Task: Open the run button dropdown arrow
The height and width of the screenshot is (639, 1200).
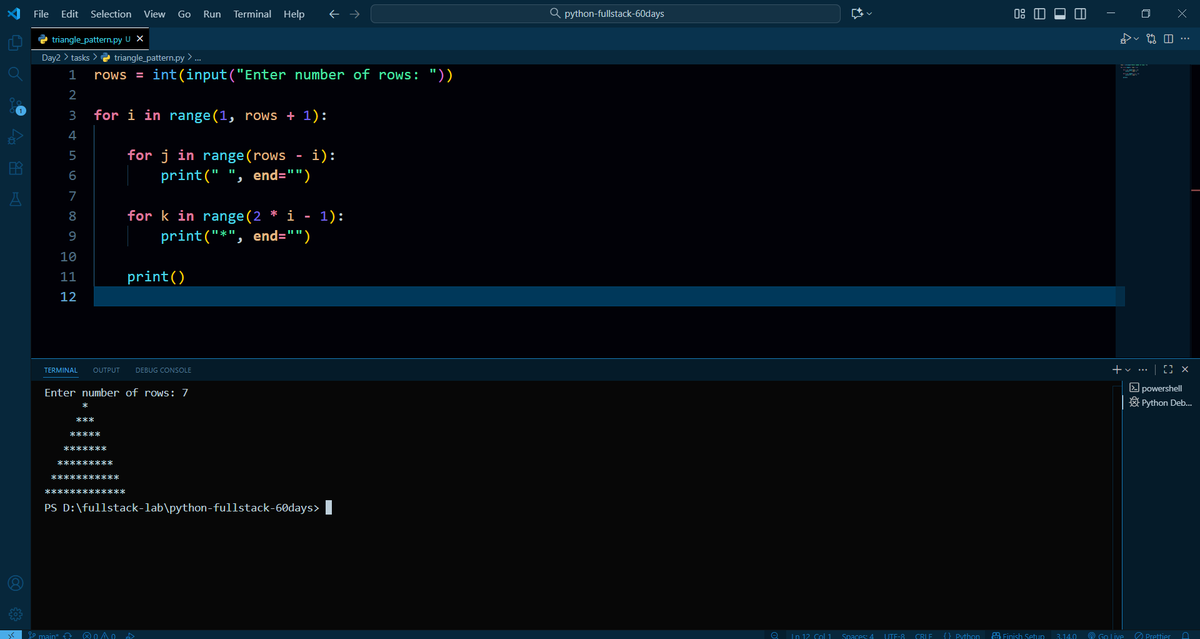Action: 1136,38
